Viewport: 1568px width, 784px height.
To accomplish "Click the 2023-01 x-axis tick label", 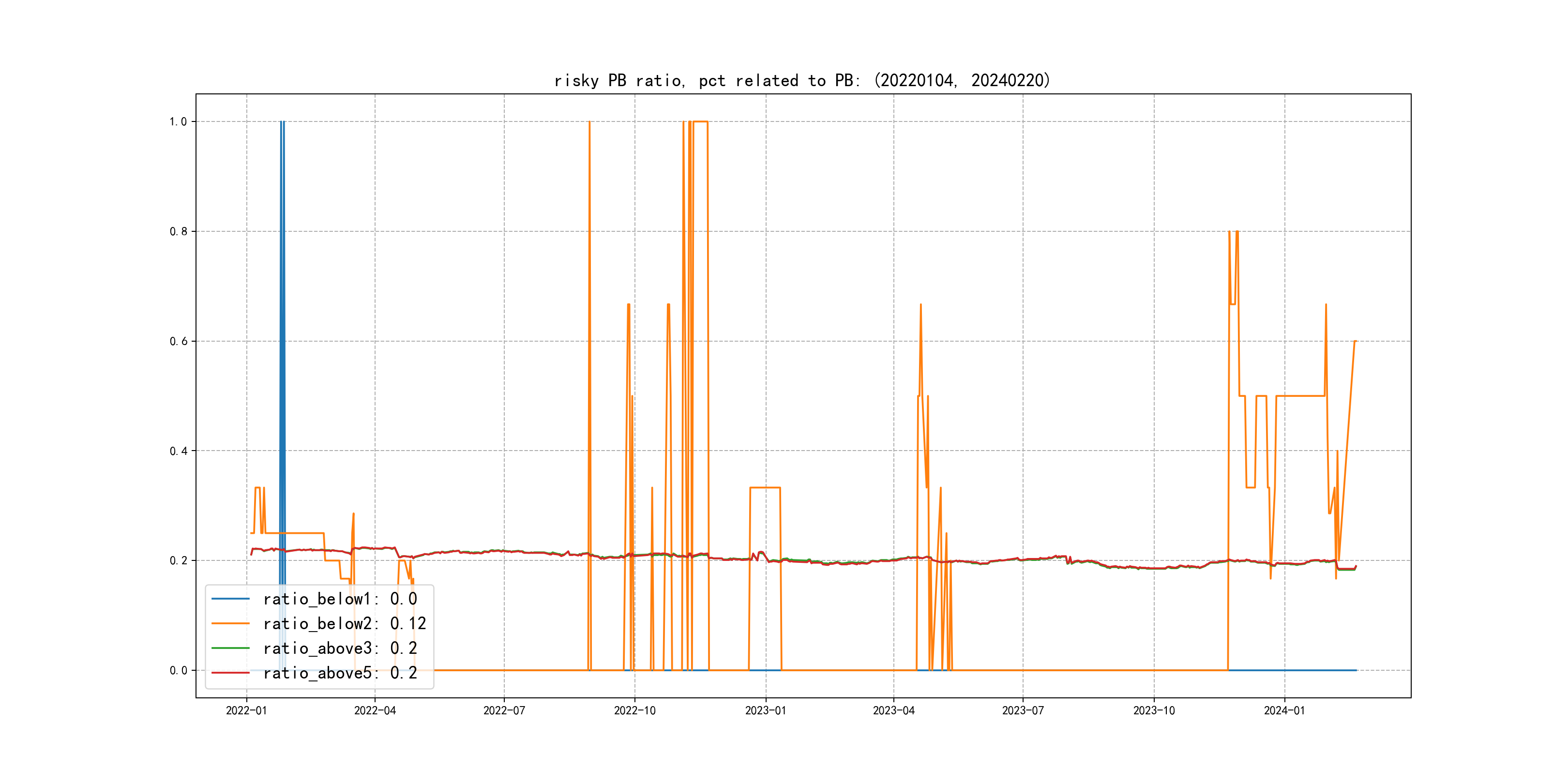I will (766, 710).
